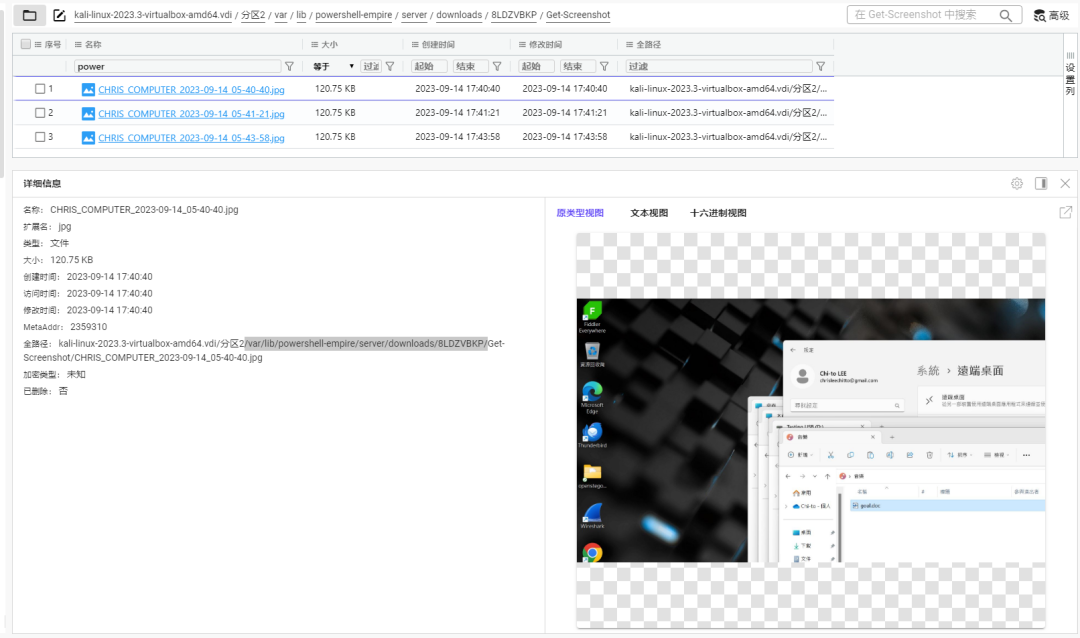
Task: Check the row 2 checkbox
Action: coord(40,113)
